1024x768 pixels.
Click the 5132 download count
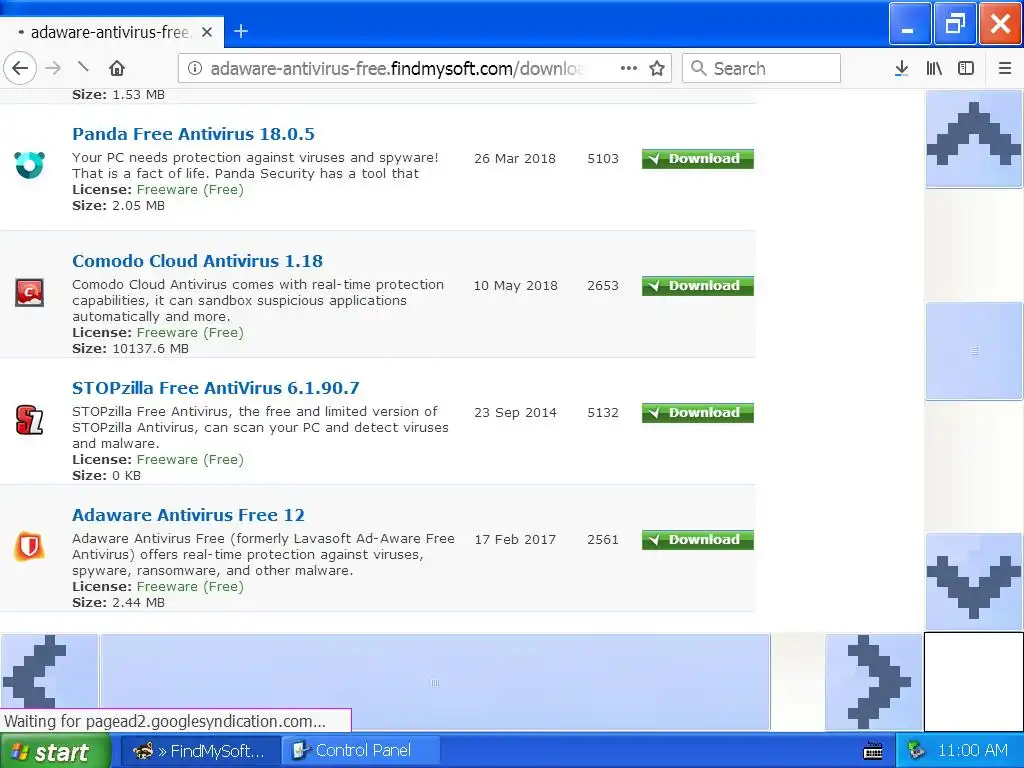602,413
